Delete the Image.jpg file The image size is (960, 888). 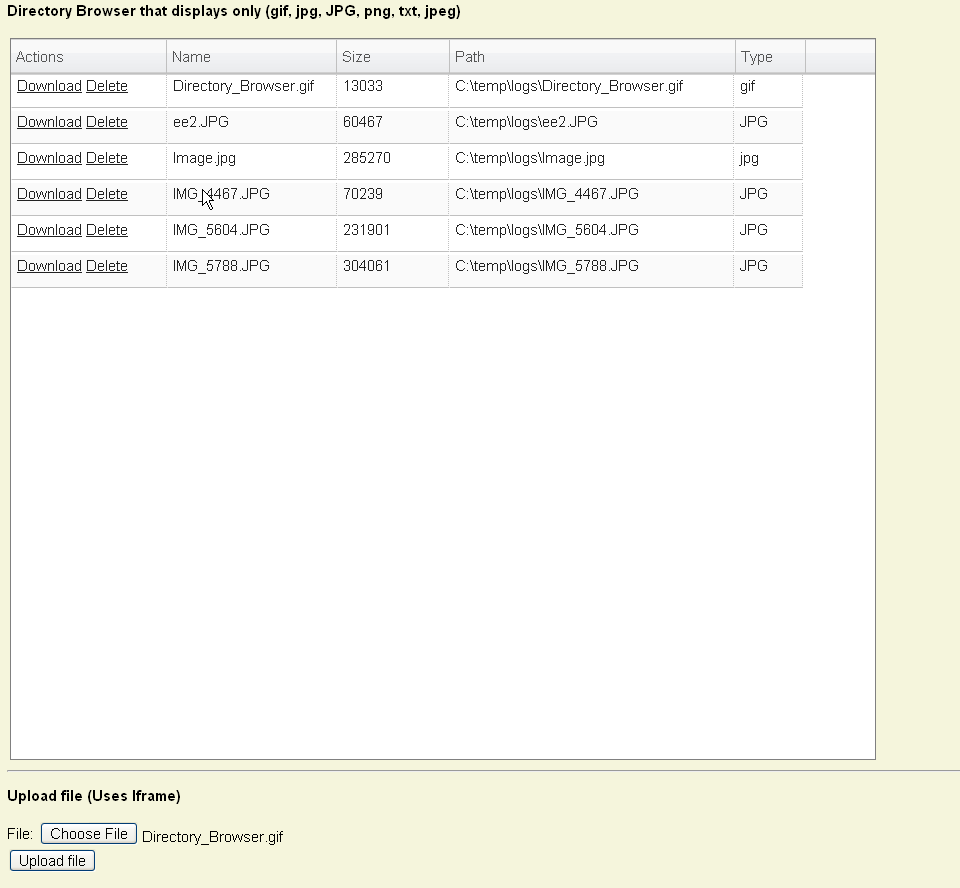point(108,158)
